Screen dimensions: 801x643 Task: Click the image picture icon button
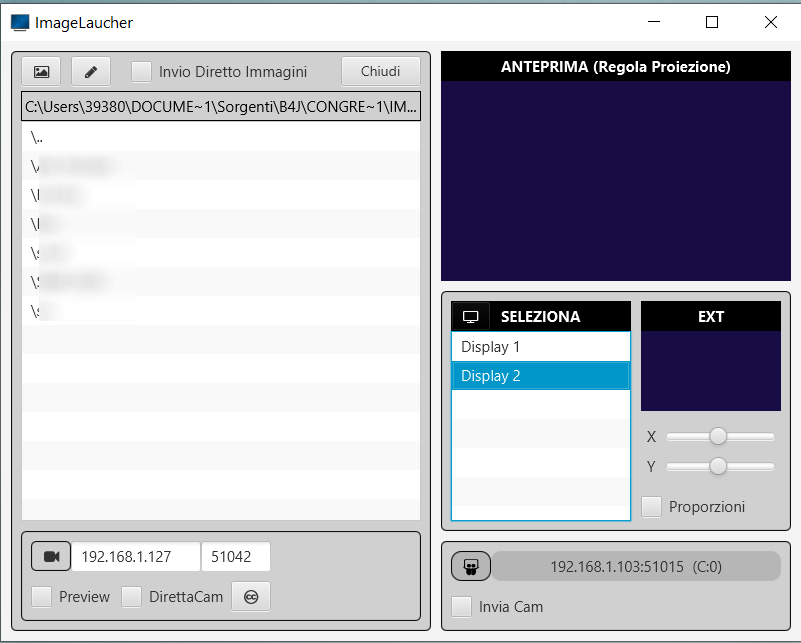[41, 72]
